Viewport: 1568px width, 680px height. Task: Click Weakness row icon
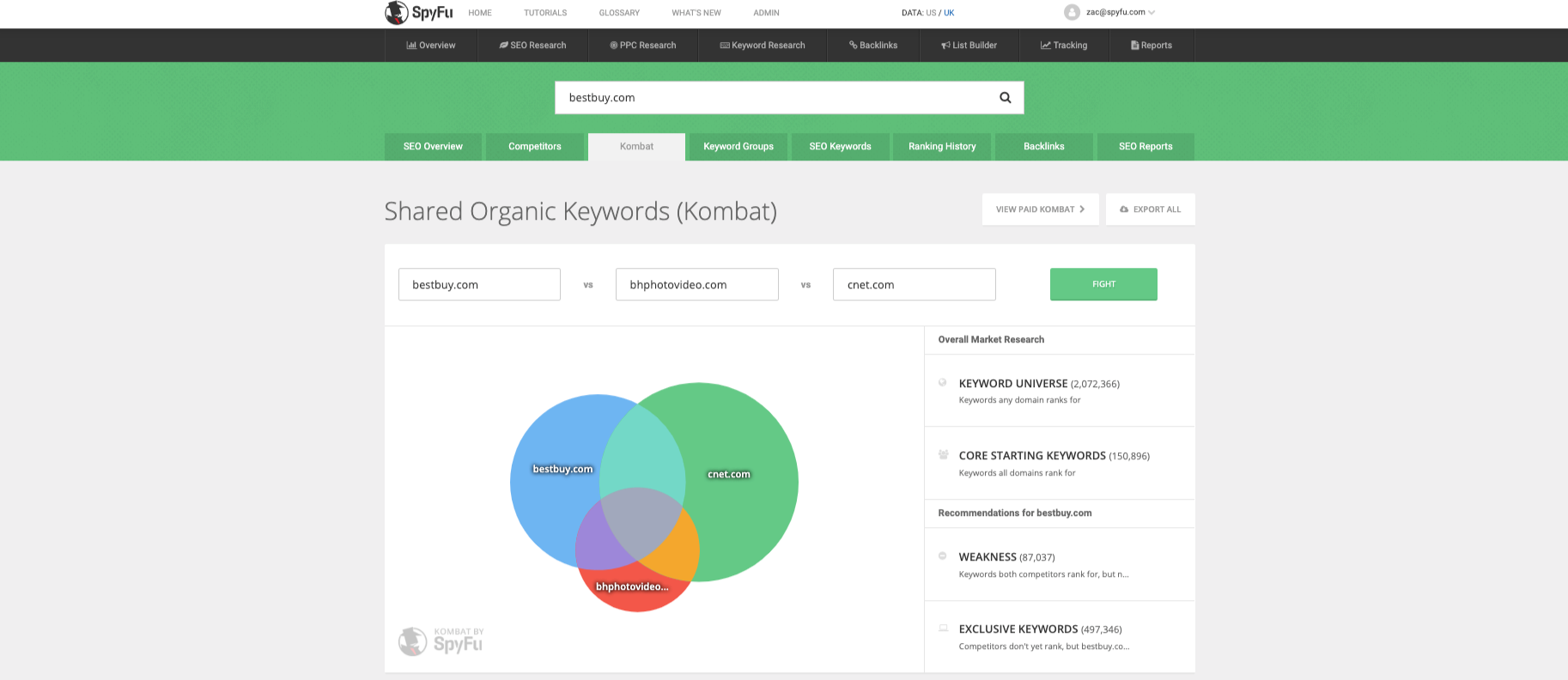point(943,556)
